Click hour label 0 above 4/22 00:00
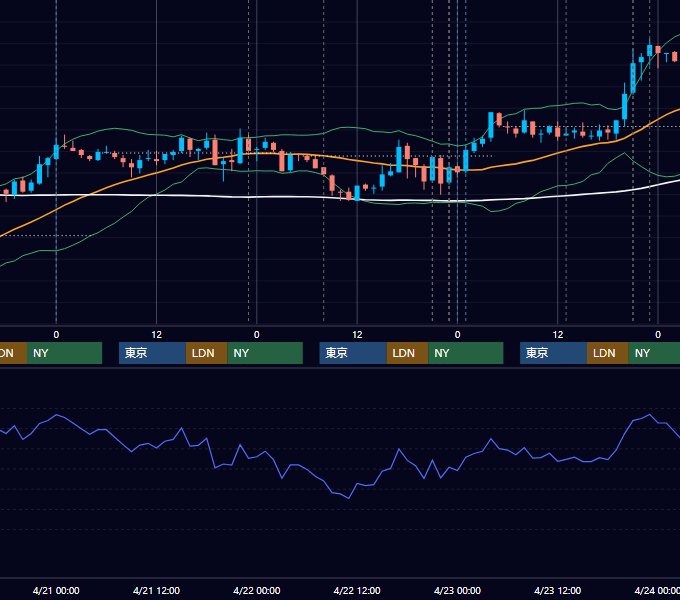Viewport: 680px width, 600px height. (x=257, y=335)
